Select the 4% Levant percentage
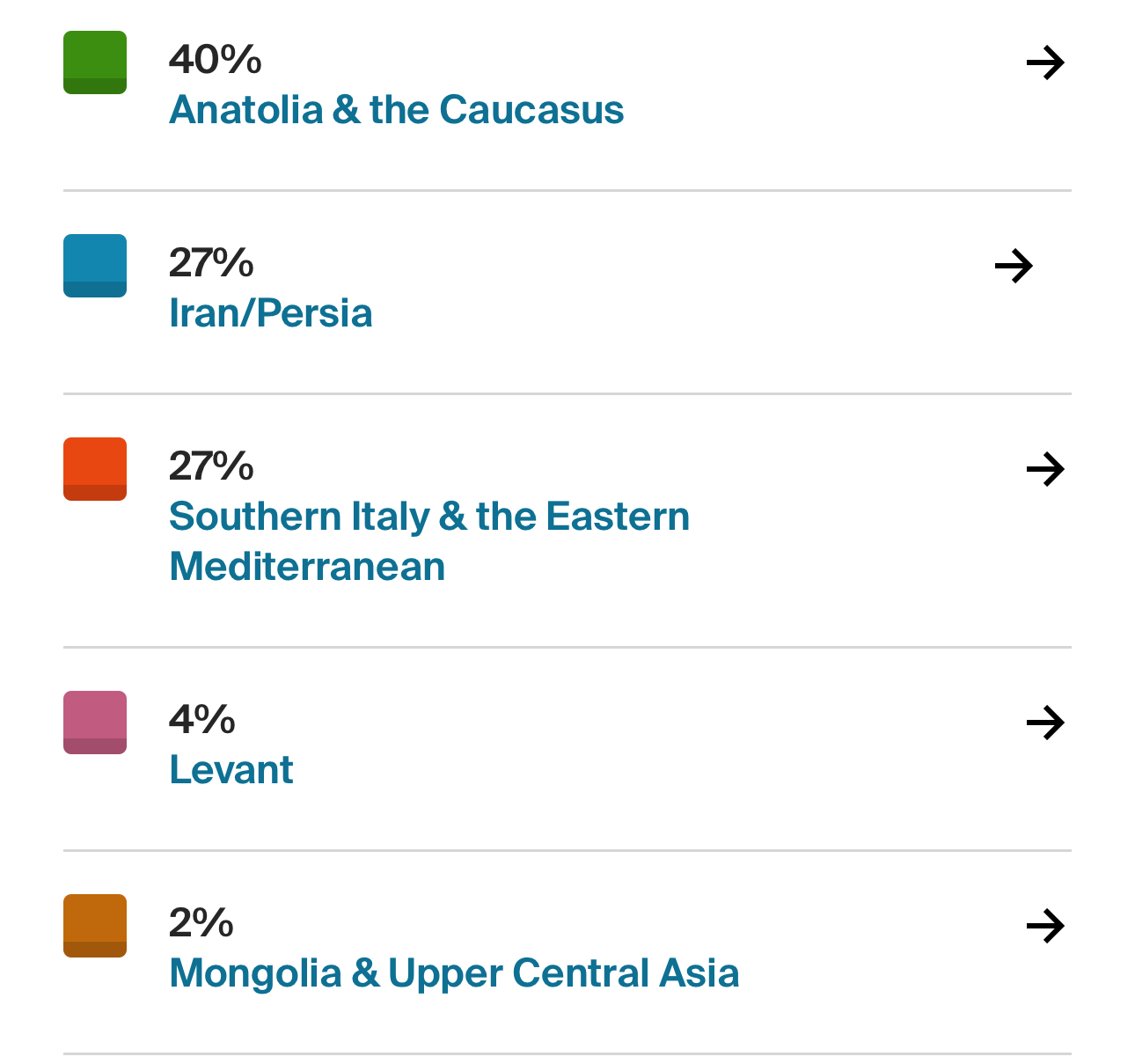 coord(202,720)
